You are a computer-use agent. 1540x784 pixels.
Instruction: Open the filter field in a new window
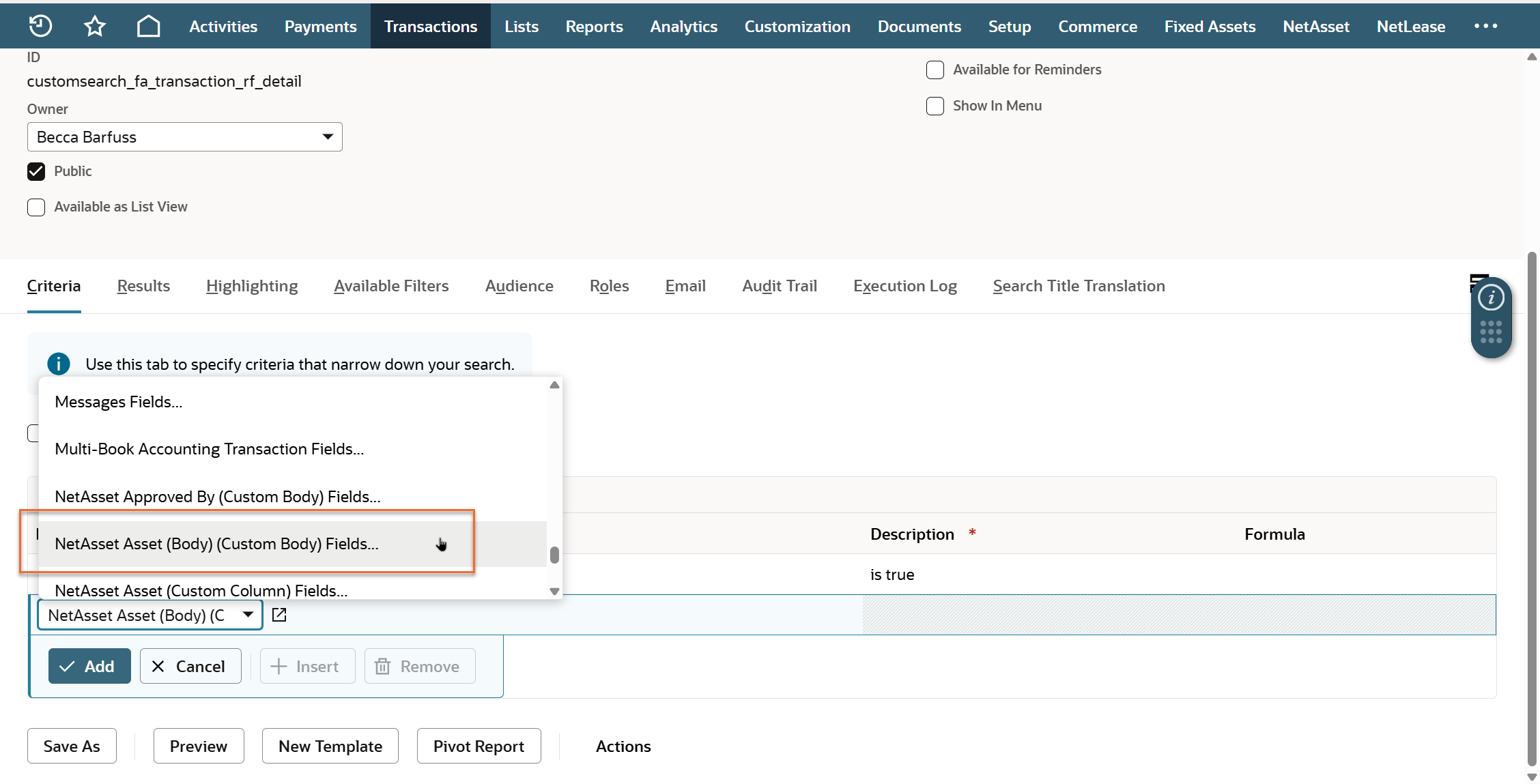279,615
